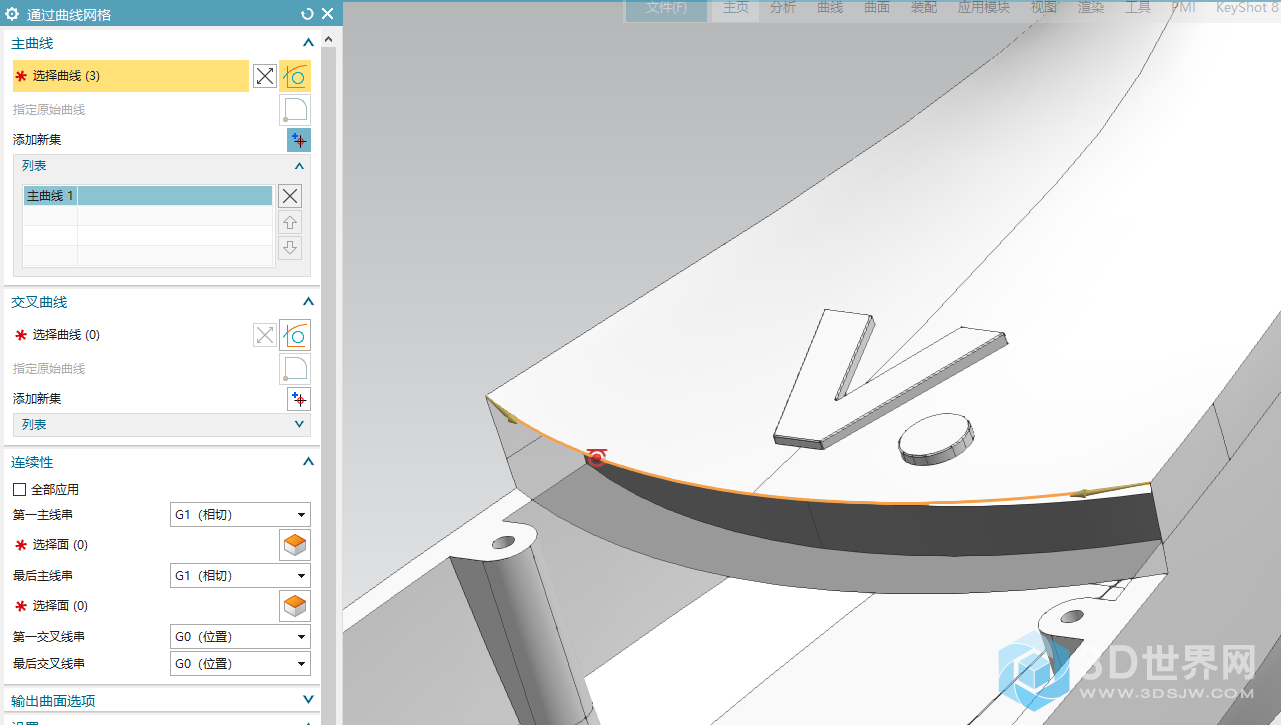Switch to 装配 ribbon tab
The height and width of the screenshot is (725, 1281).
[924, 8]
